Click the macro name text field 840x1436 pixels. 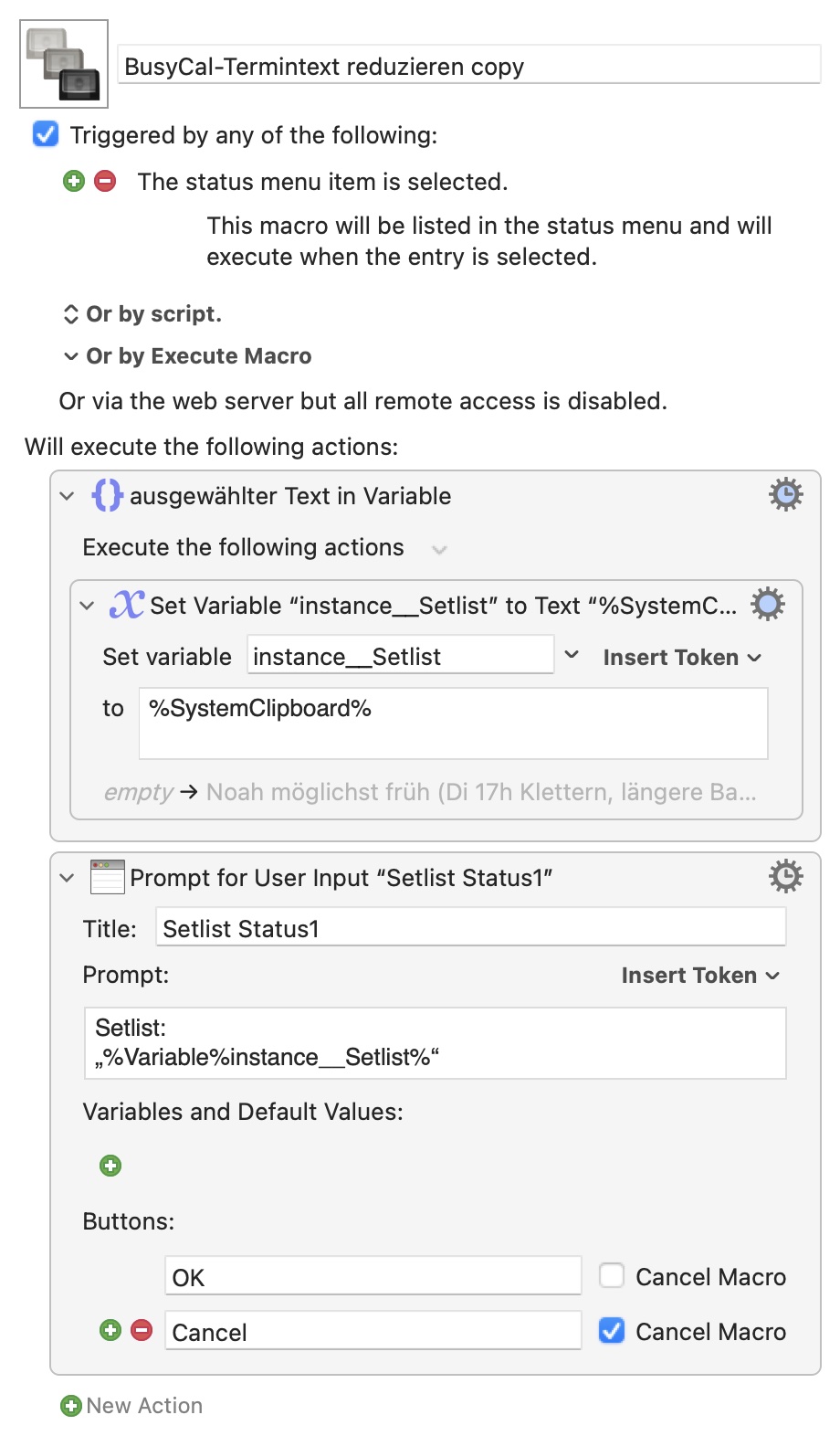coord(468,67)
